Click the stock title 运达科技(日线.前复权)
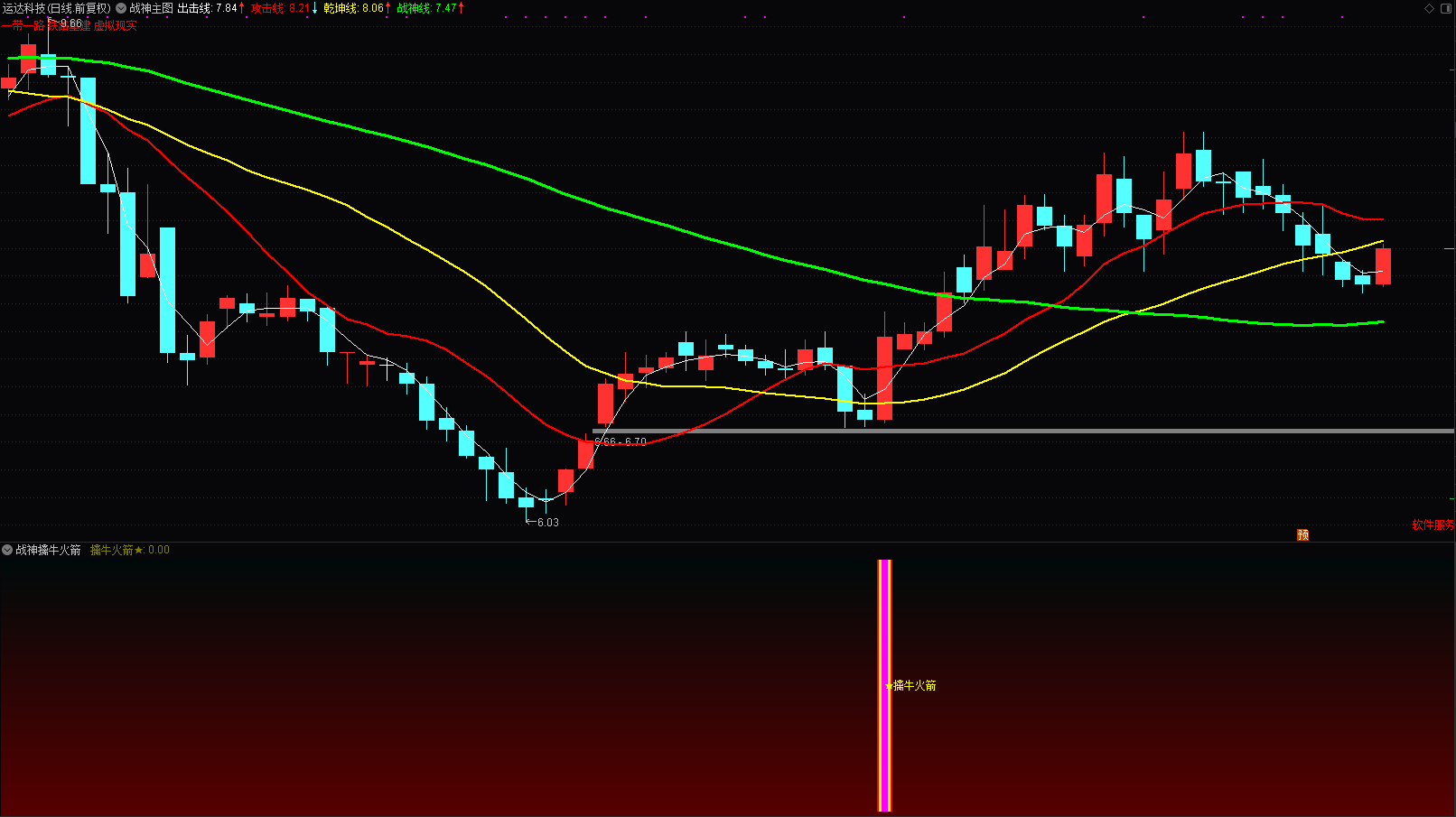This screenshot has width=1456, height=817. click(56, 8)
